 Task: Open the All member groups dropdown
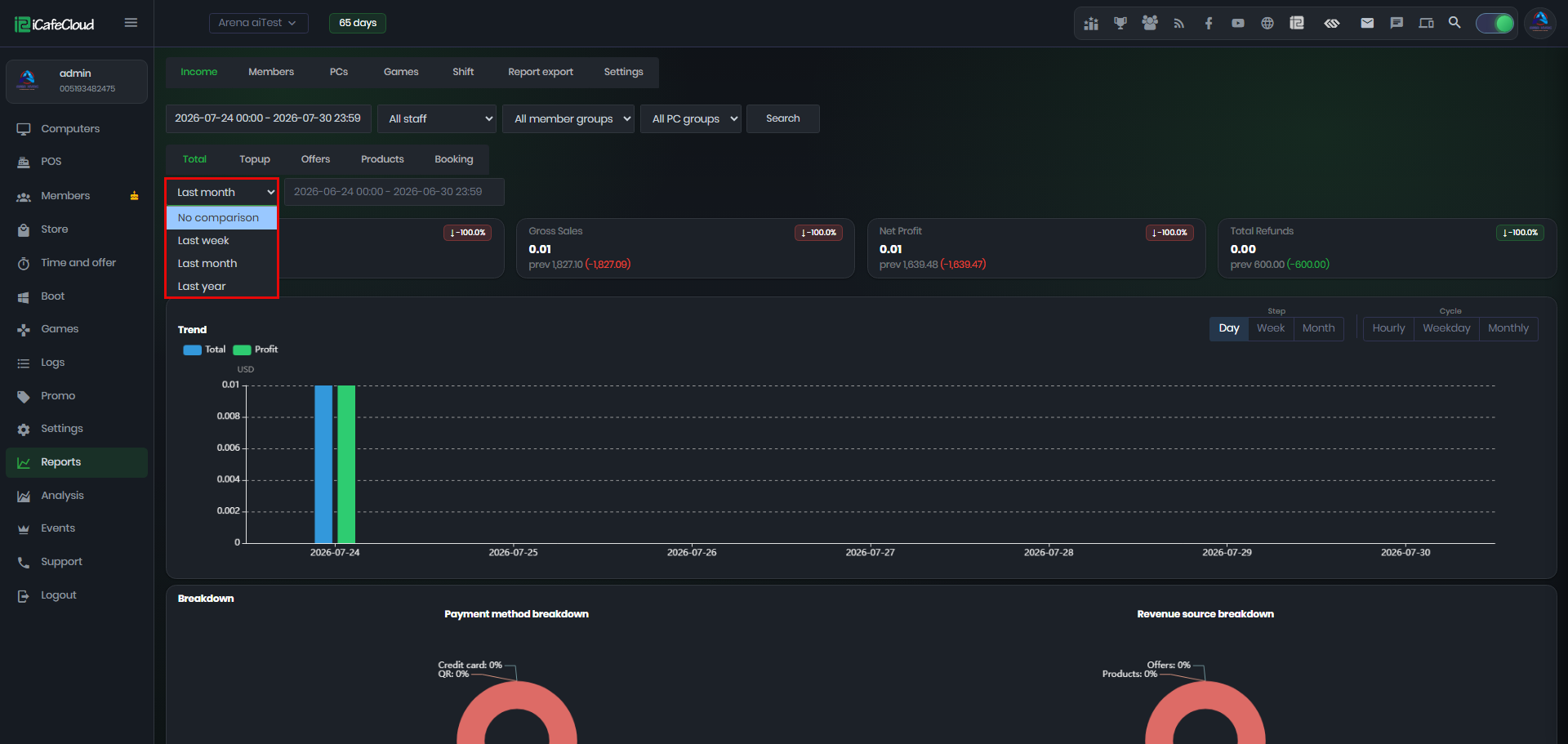[x=568, y=118]
